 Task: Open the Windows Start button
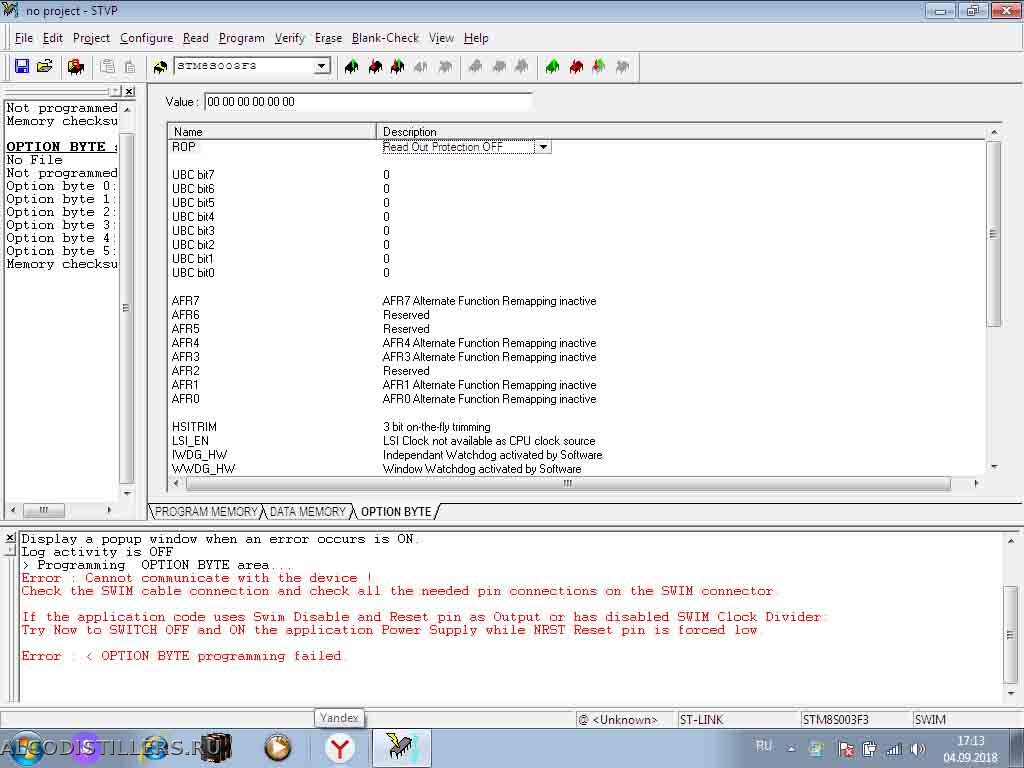(26, 748)
